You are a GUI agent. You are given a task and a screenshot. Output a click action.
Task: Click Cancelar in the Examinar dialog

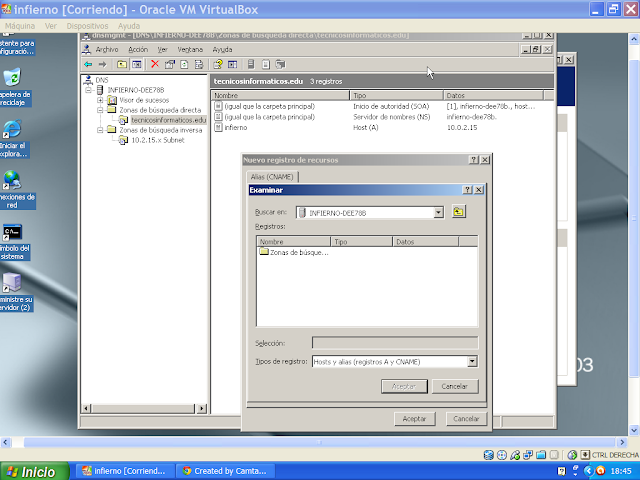[454, 386]
